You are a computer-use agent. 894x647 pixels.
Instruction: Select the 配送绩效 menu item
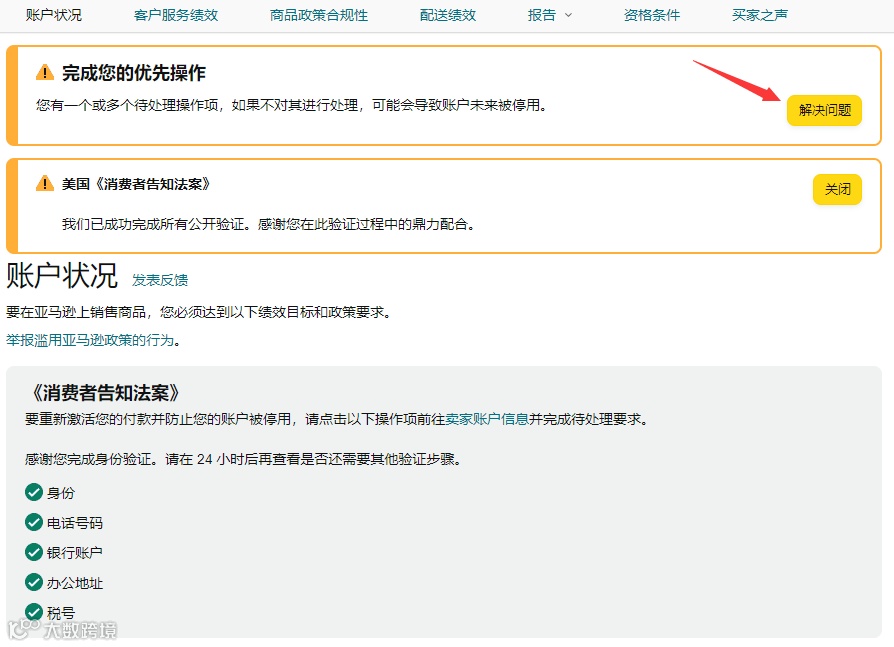tap(447, 15)
